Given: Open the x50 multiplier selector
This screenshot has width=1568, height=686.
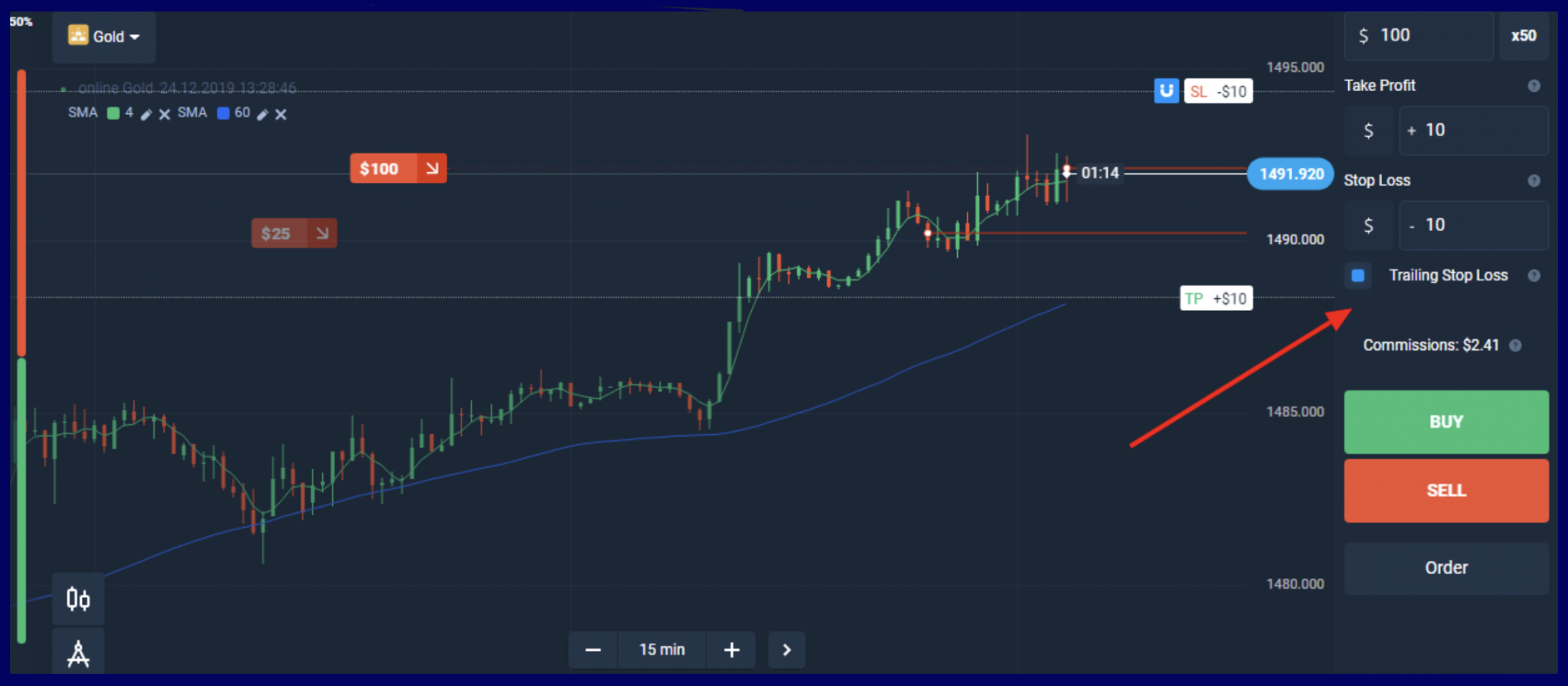Looking at the screenshot, I should (1523, 36).
